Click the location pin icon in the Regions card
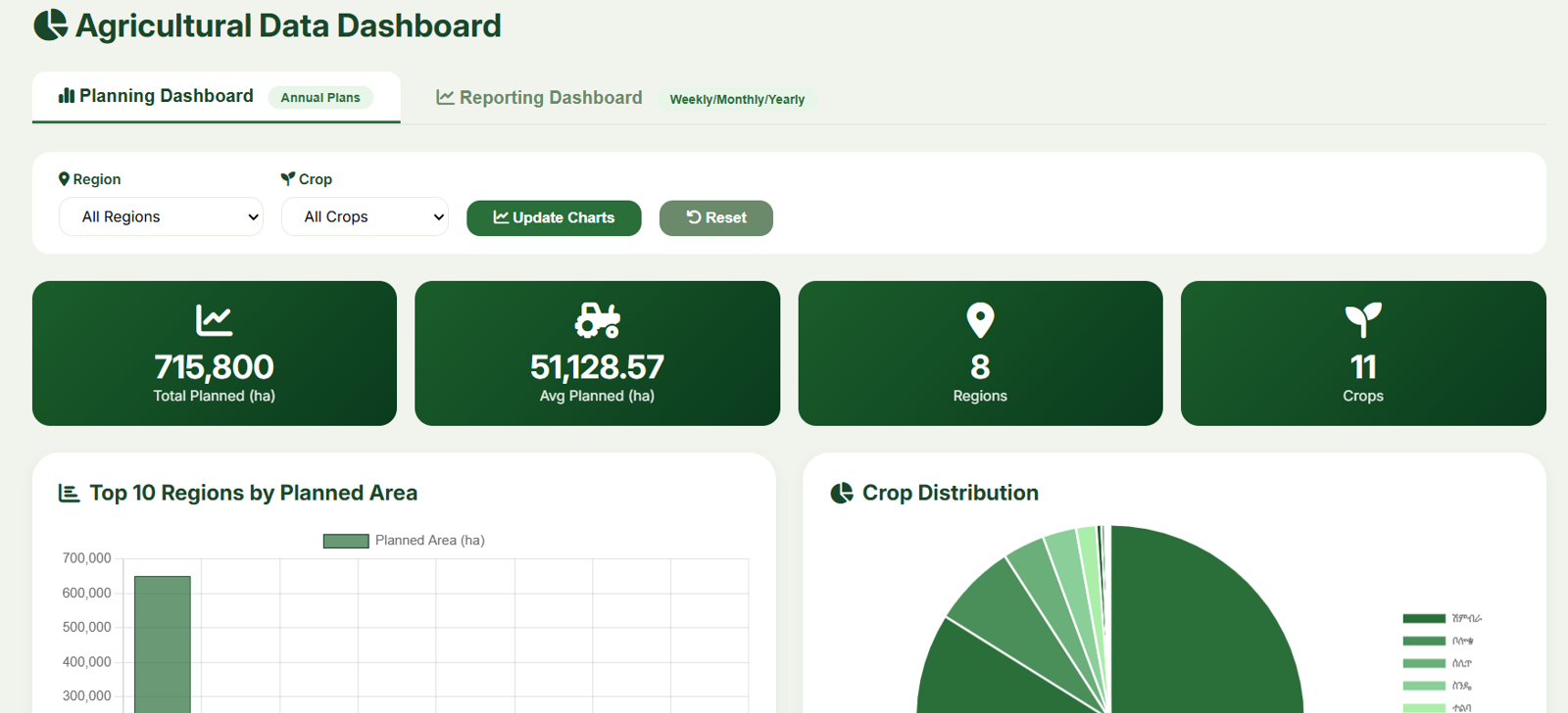This screenshot has width=1568, height=713. coord(980,320)
